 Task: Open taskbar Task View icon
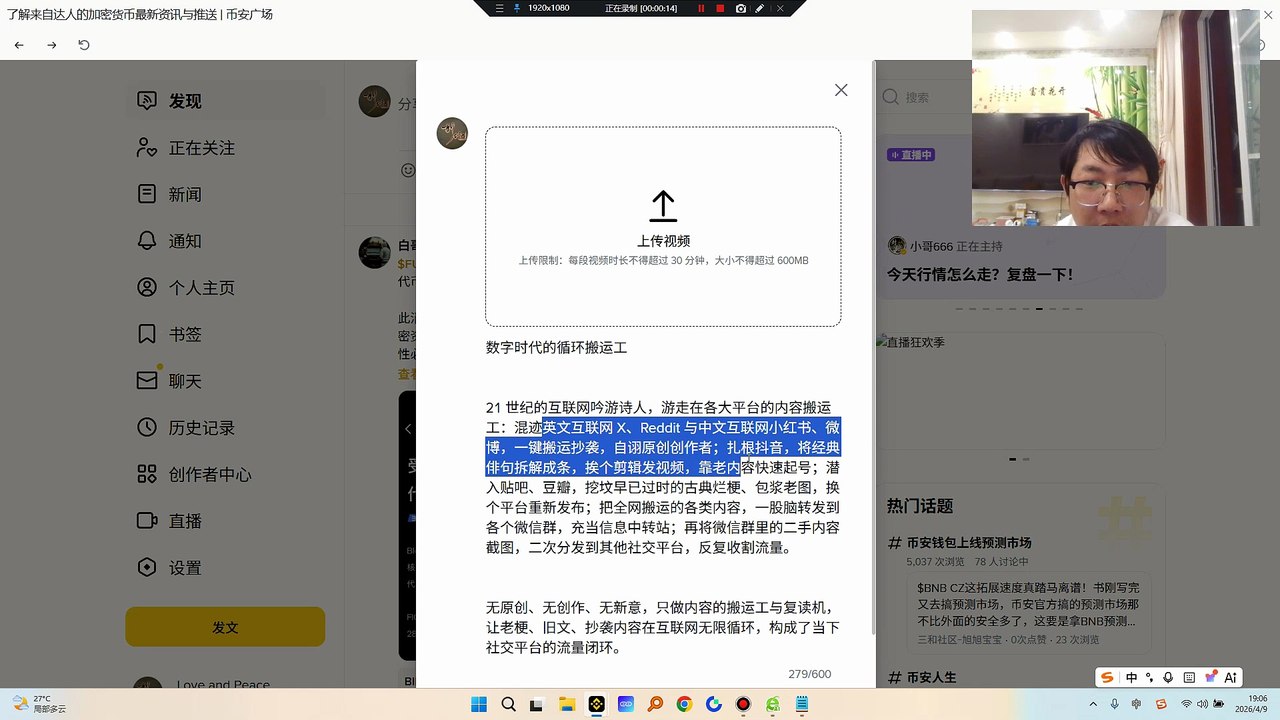pyautogui.click(x=536, y=704)
